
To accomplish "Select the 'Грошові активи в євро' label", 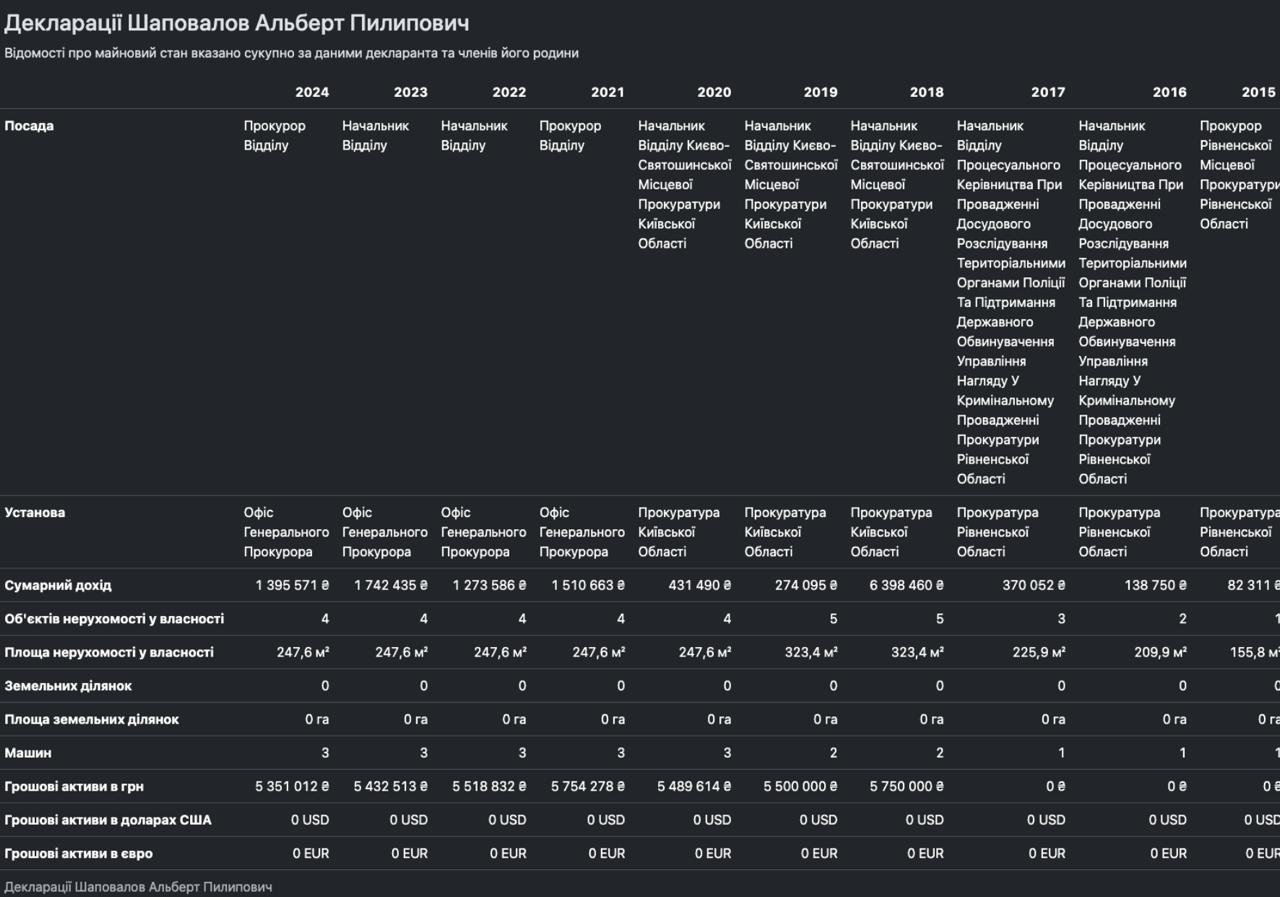I will point(79,853).
